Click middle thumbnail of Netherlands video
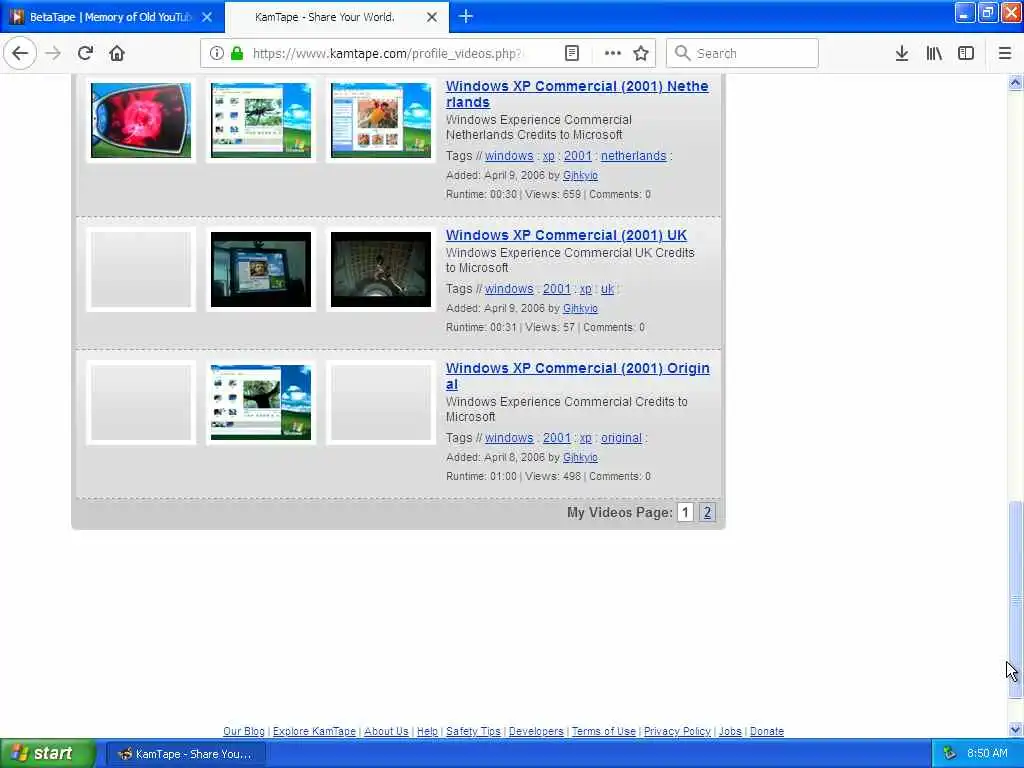The image size is (1024, 768). click(x=261, y=120)
